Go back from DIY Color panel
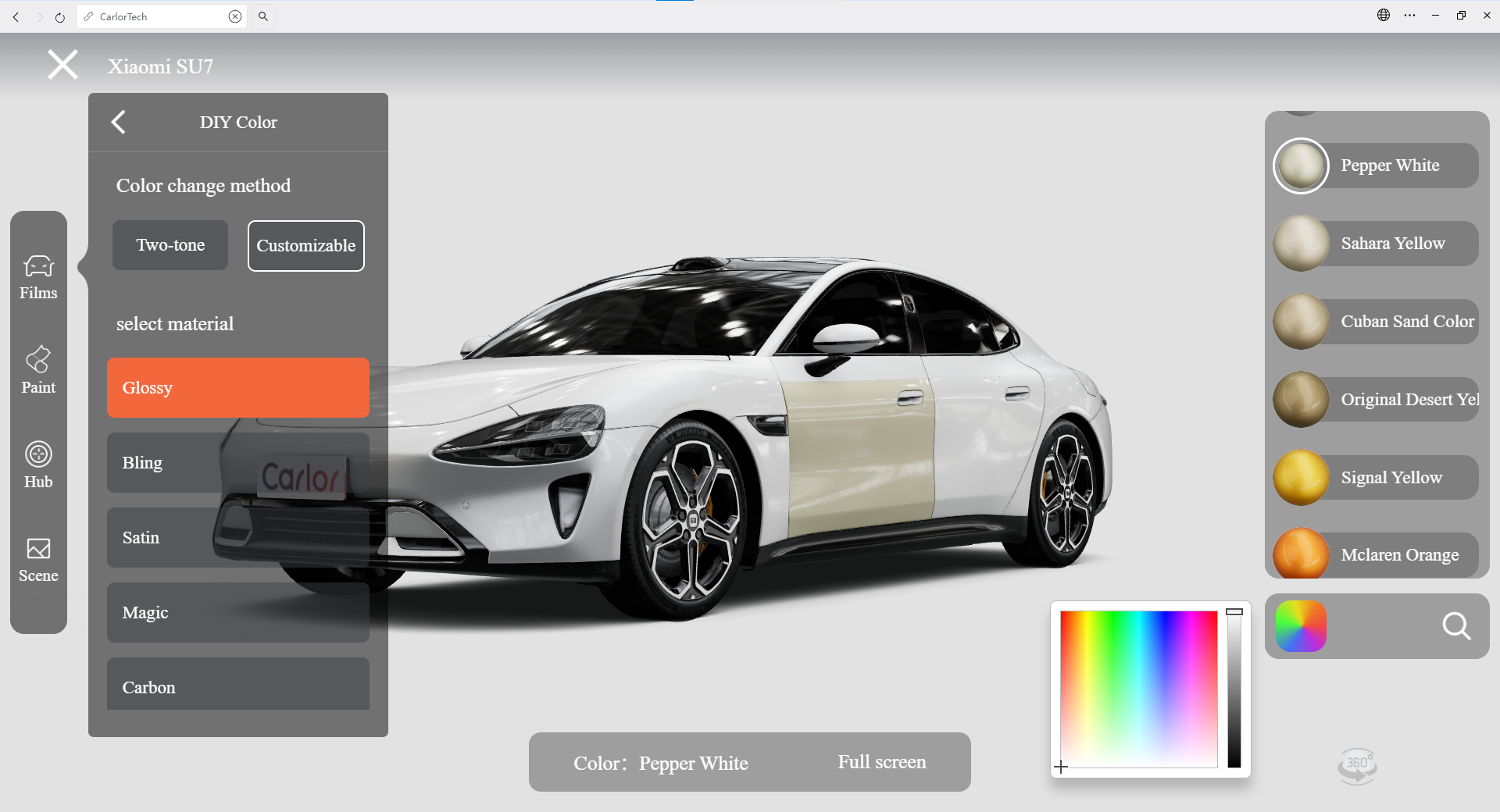 (119, 122)
